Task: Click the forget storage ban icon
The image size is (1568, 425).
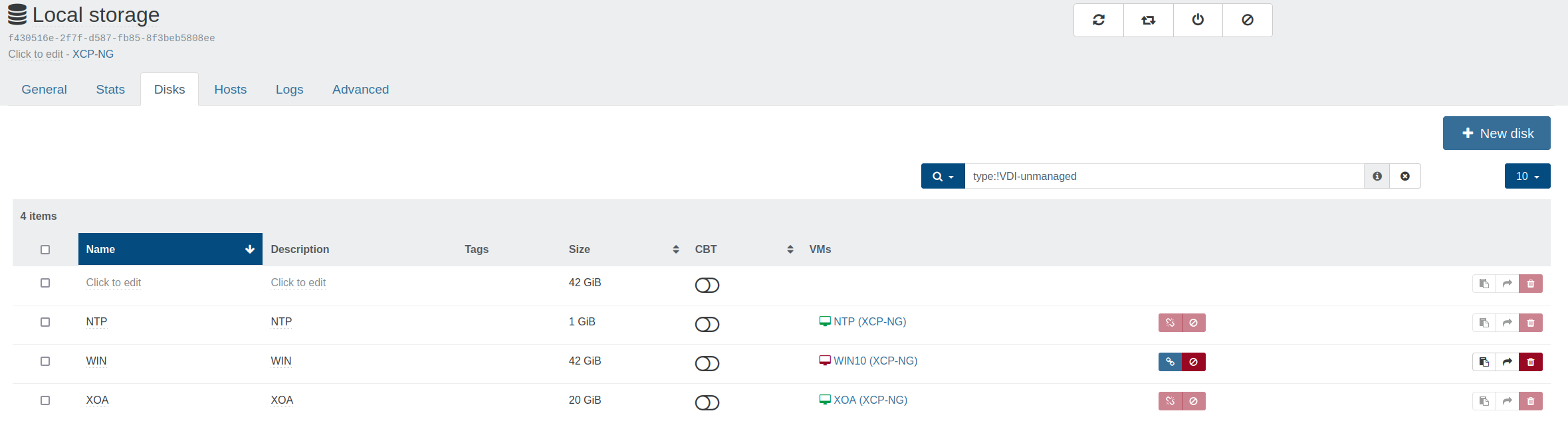Action: click(x=1248, y=20)
